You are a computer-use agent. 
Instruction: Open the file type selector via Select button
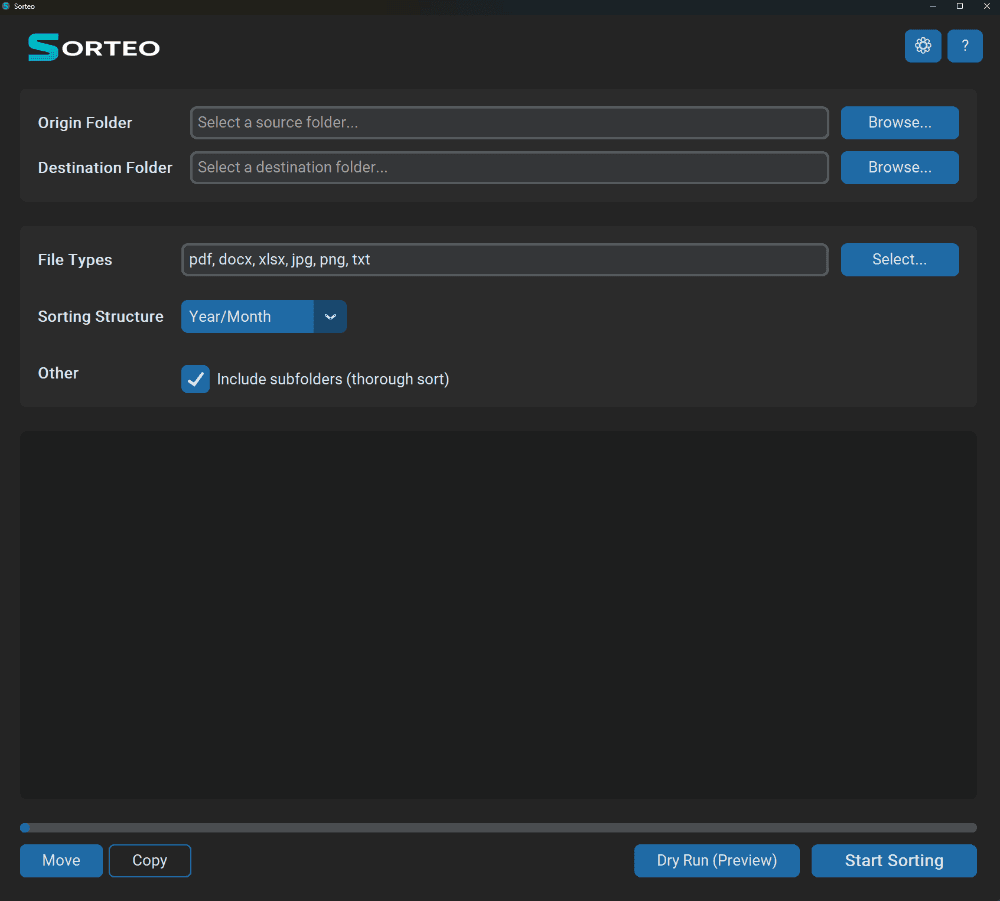[899, 259]
